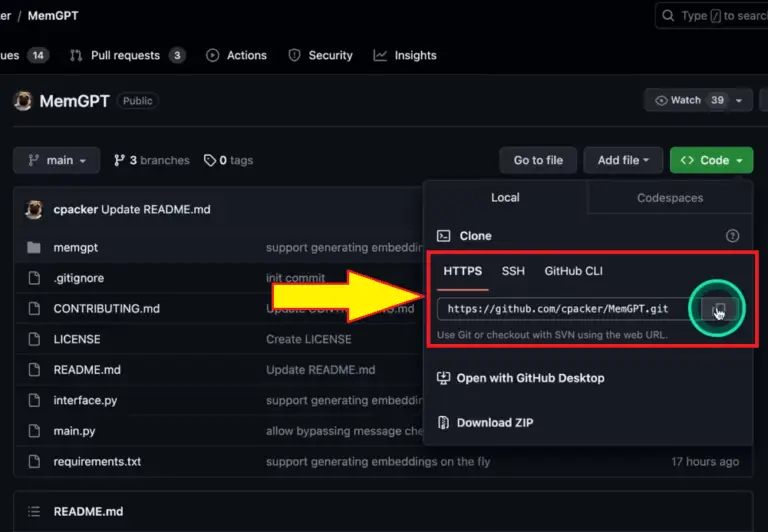Open the requirements.txt file

click(x=97, y=462)
